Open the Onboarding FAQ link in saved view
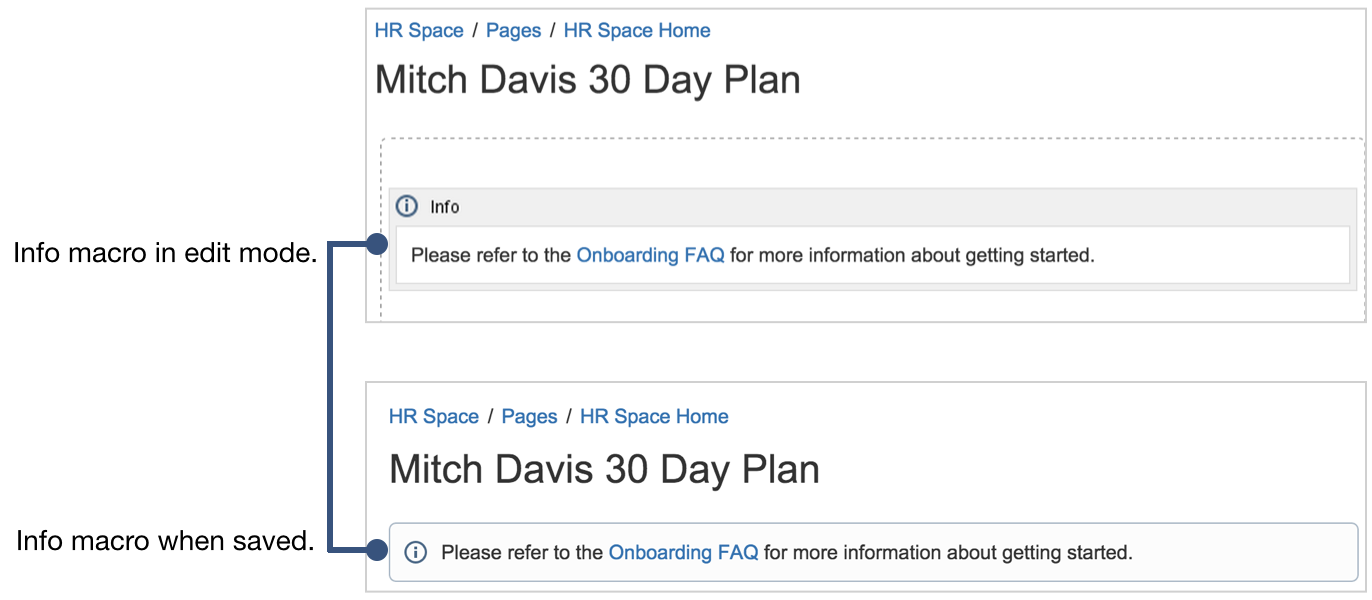This screenshot has height=600, width=1372. click(683, 551)
